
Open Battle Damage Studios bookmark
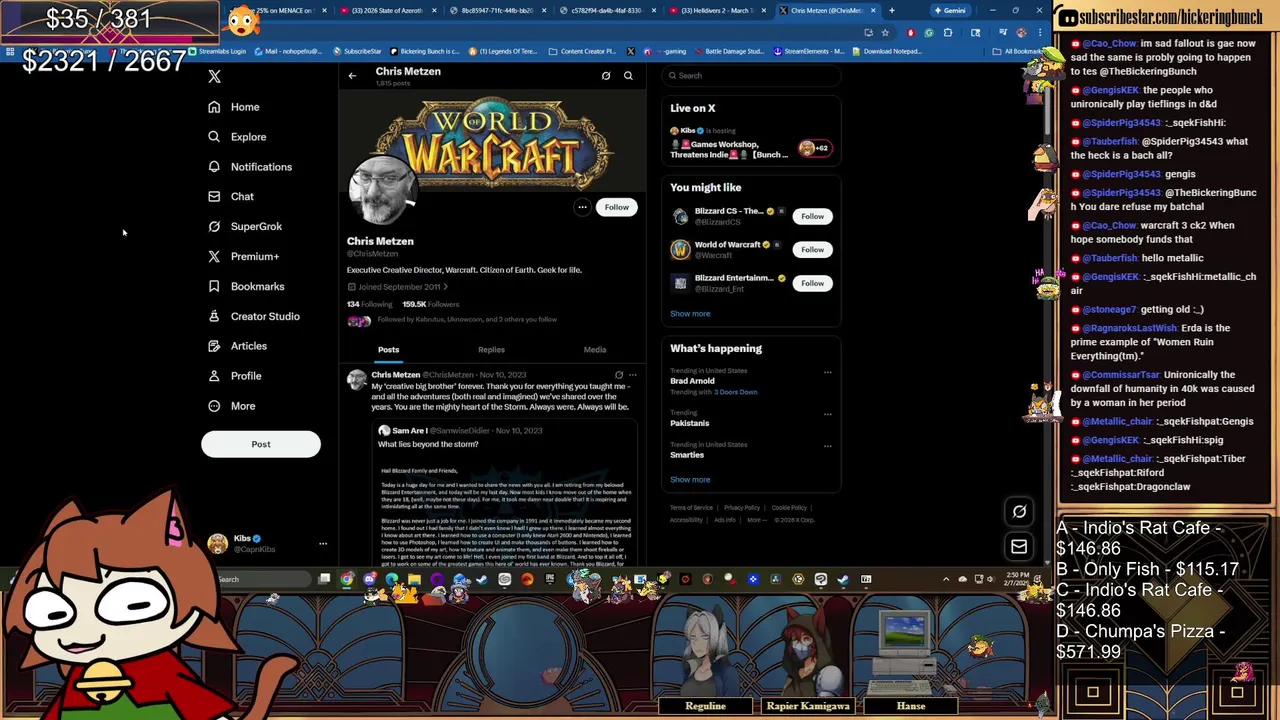click(x=728, y=51)
